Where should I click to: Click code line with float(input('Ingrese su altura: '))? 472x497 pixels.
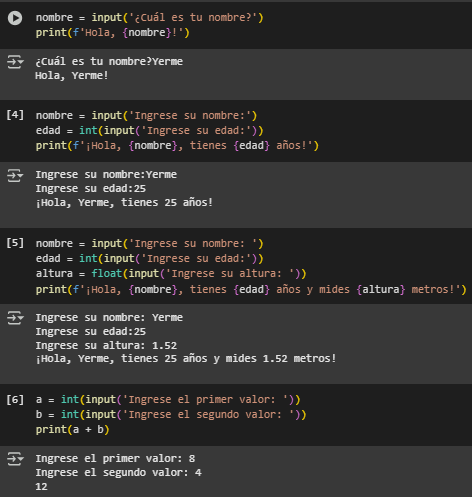coord(171,274)
